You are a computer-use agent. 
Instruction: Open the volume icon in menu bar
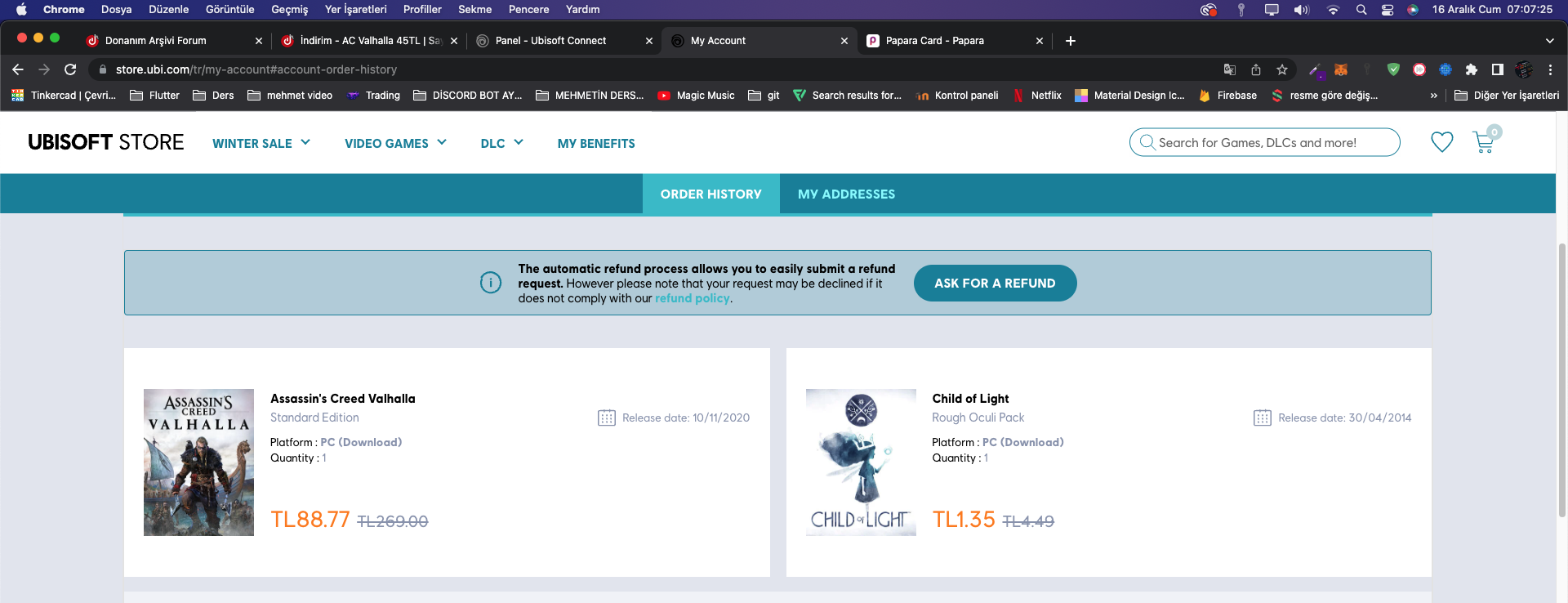(1301, 10)
